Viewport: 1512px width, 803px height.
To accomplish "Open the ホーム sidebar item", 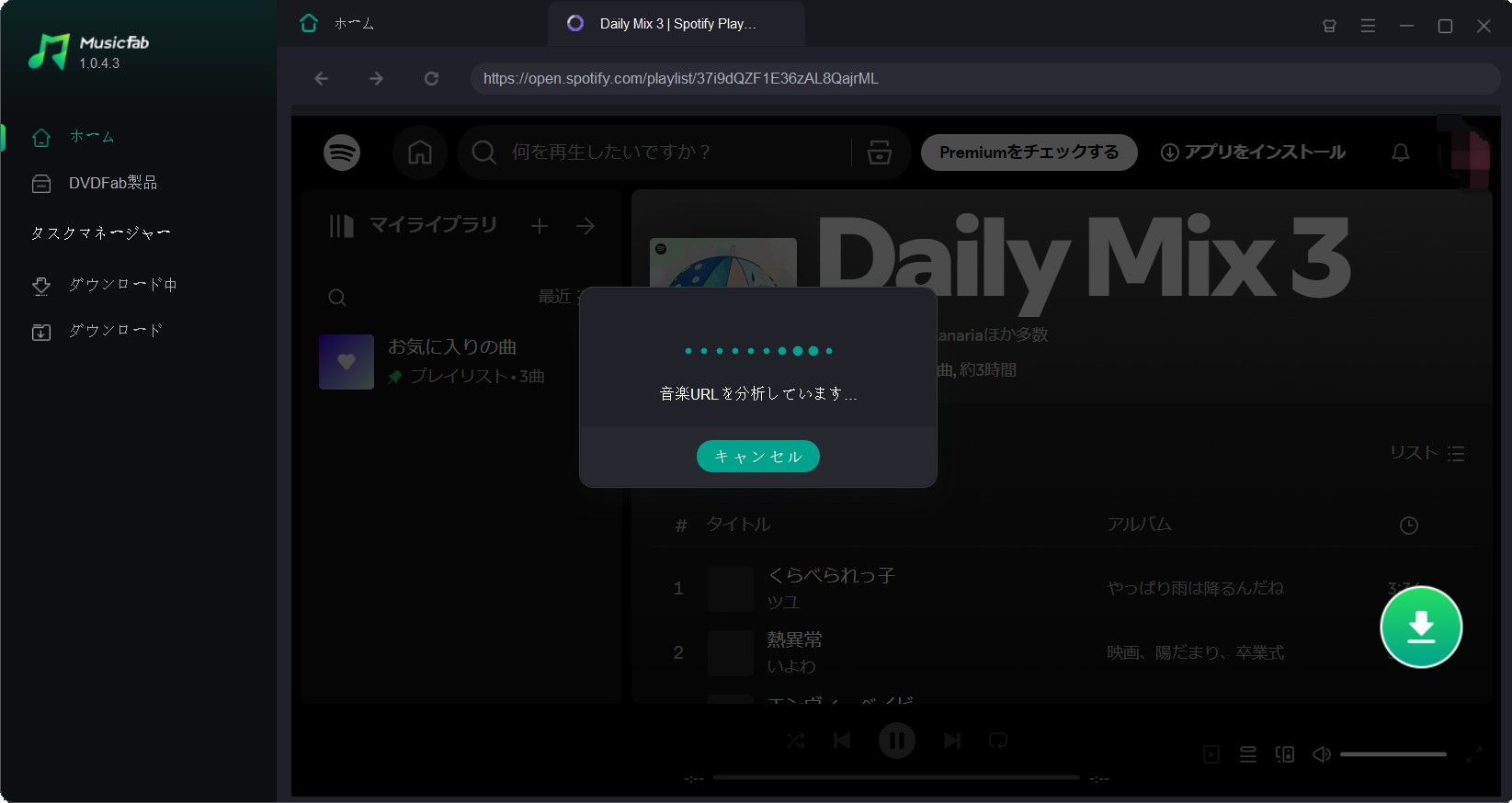I will click(92, 137).
